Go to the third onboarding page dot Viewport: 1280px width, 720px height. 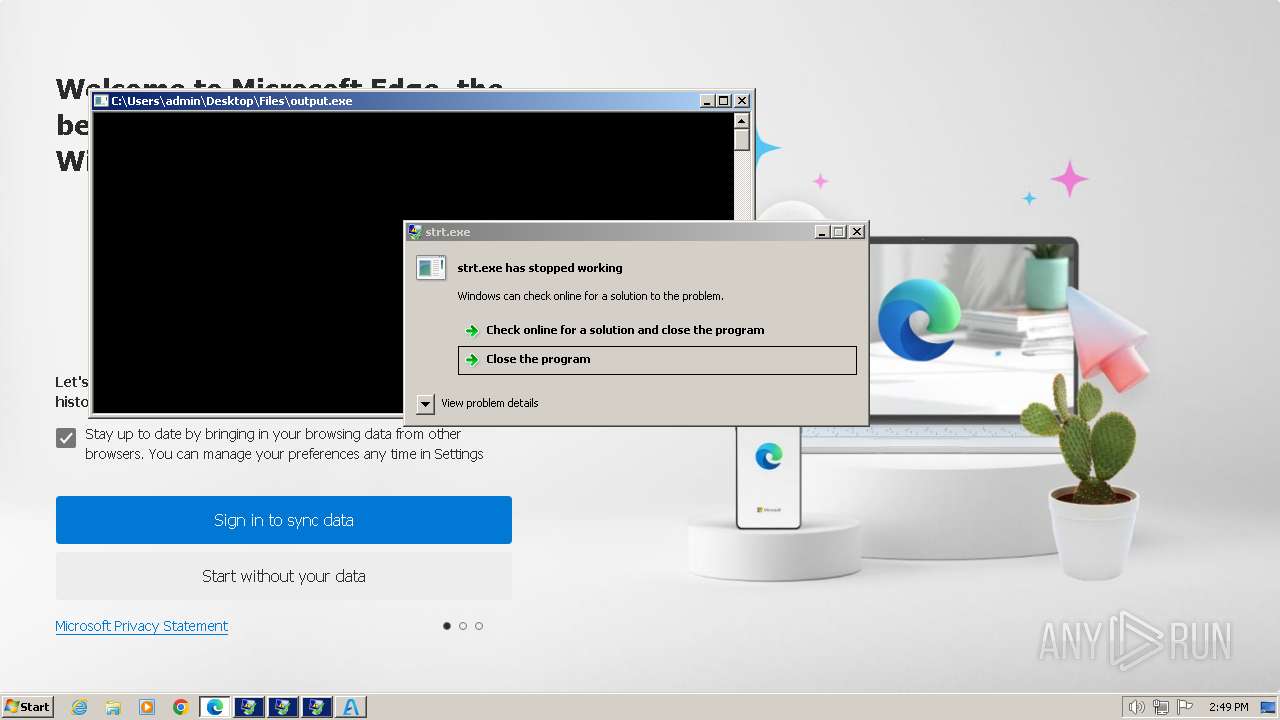tap(479, 626)
